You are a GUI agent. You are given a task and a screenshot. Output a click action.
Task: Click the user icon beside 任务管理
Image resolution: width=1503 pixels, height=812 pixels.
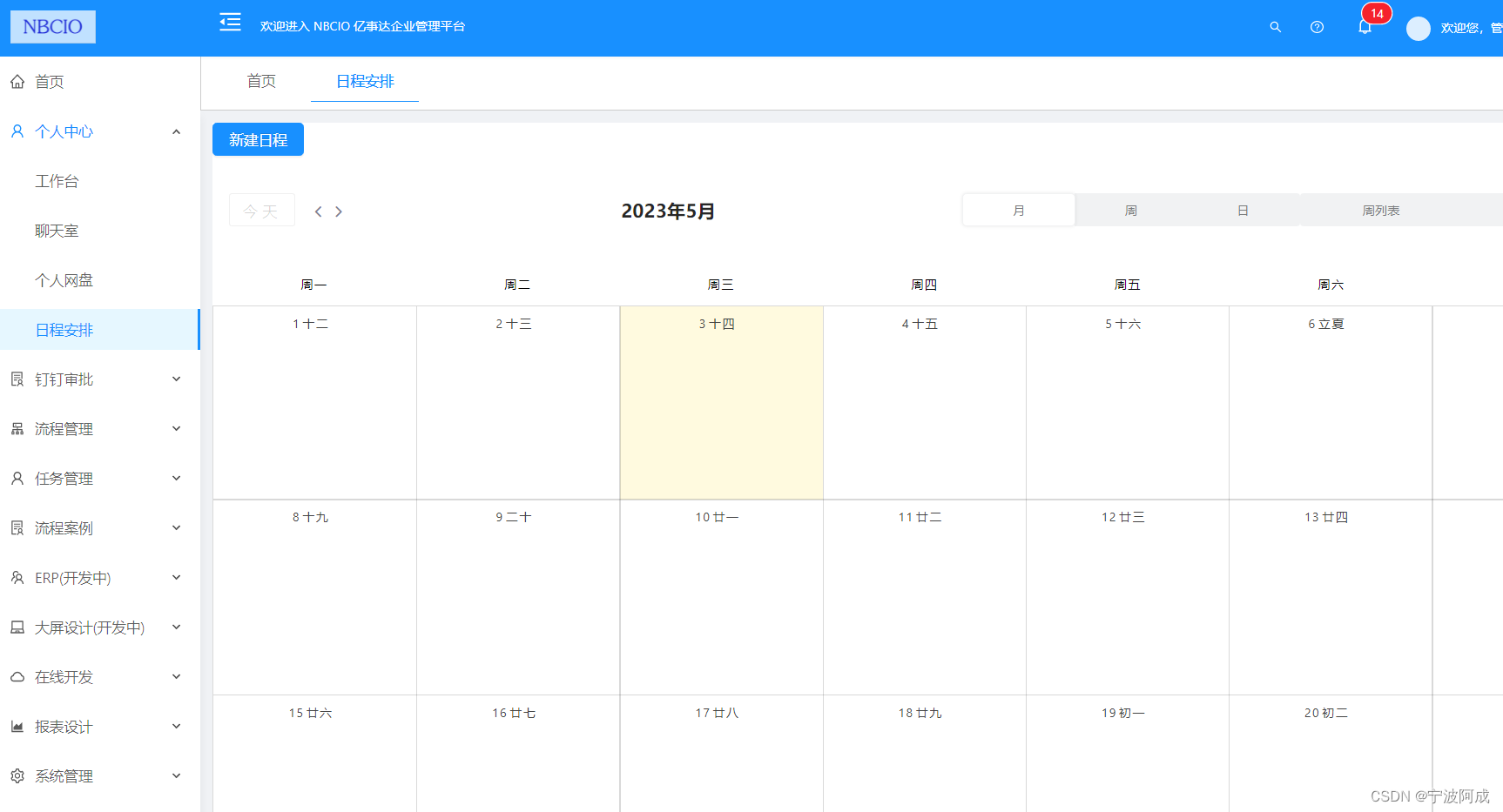click(17, 479)
